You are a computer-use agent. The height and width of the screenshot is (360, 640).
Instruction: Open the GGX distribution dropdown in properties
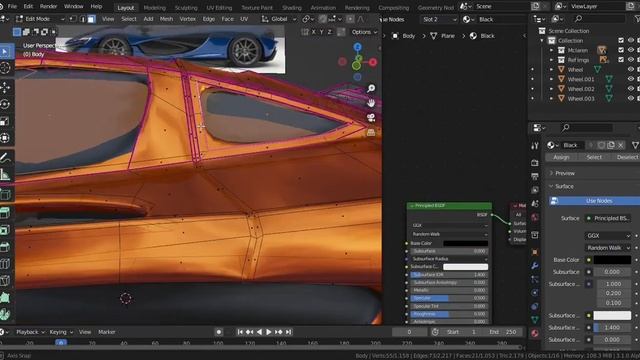(609, 236)
